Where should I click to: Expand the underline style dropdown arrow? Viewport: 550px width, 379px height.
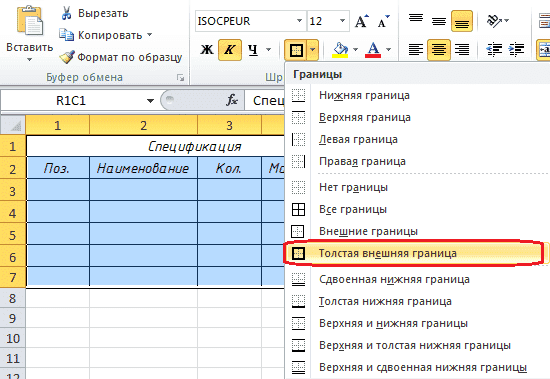coord(268,50)
